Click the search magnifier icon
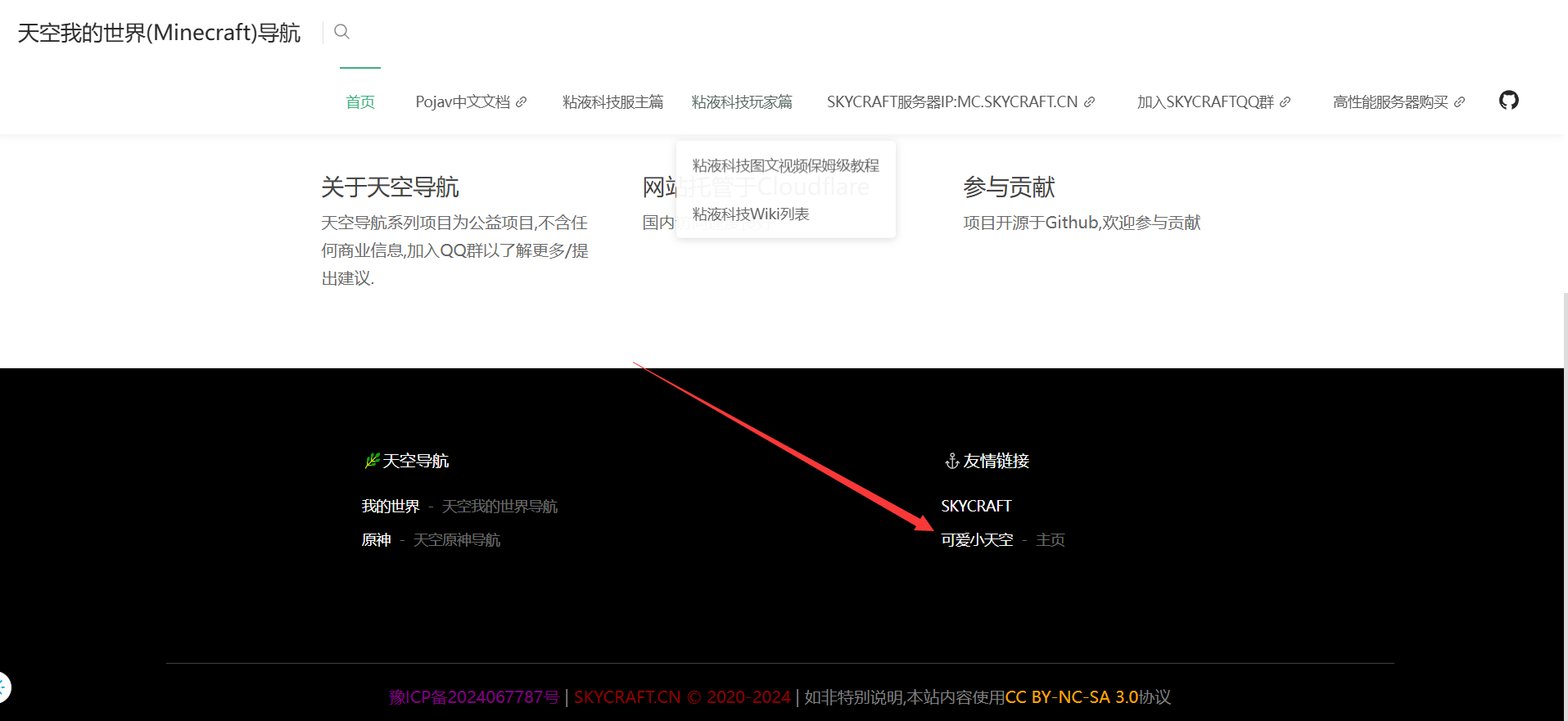Viewport: 1568px width, 721px height. pos(342,32)
